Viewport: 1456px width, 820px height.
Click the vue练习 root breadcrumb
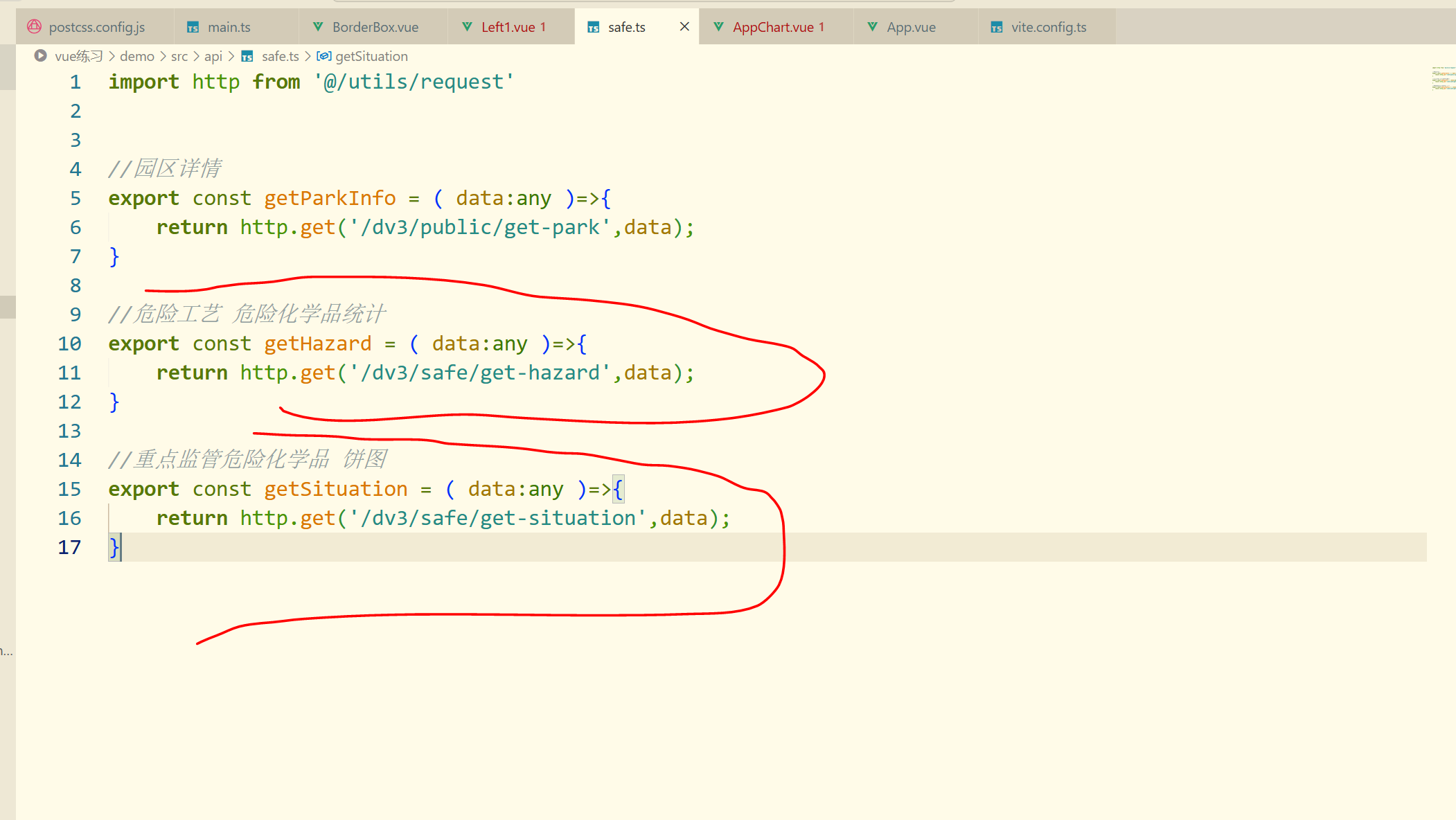click(78, 56)
